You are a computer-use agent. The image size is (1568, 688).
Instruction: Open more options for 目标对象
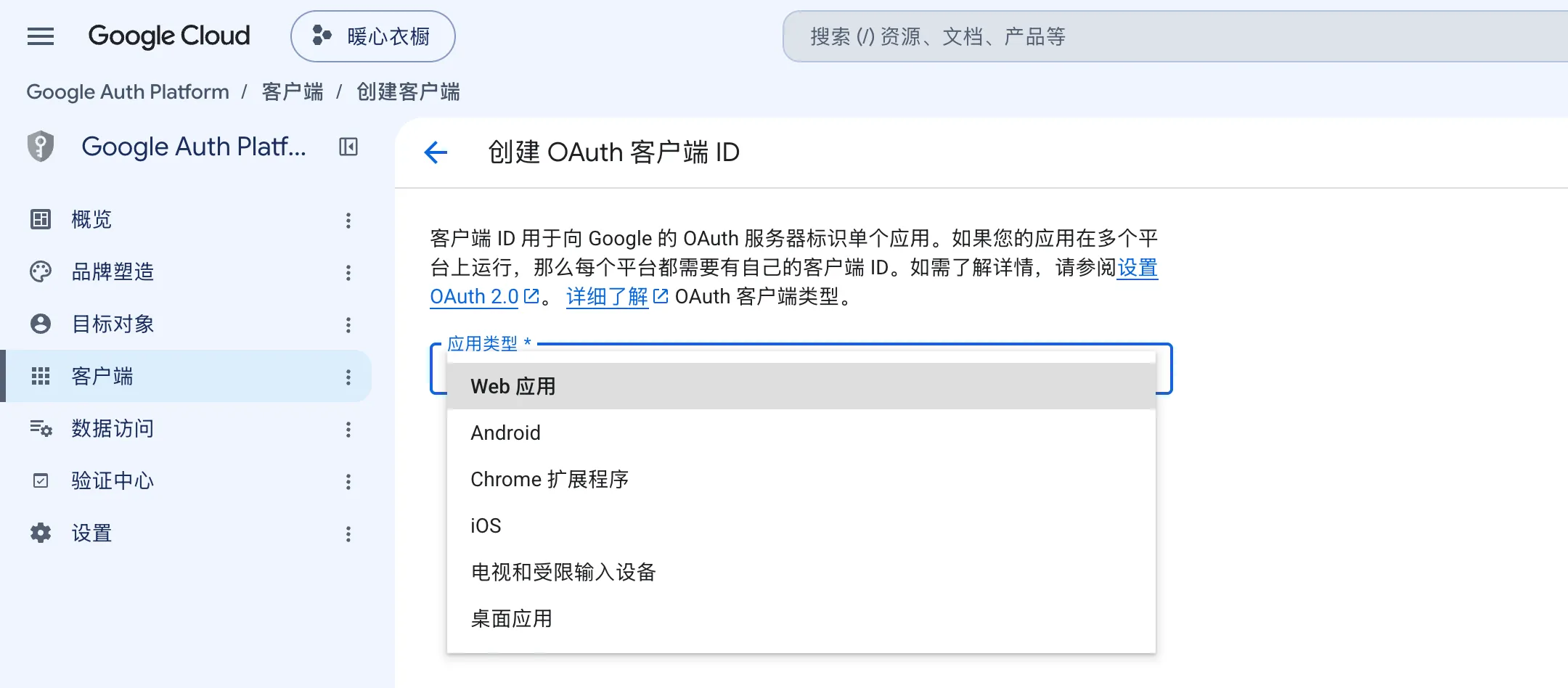(348, 324)
